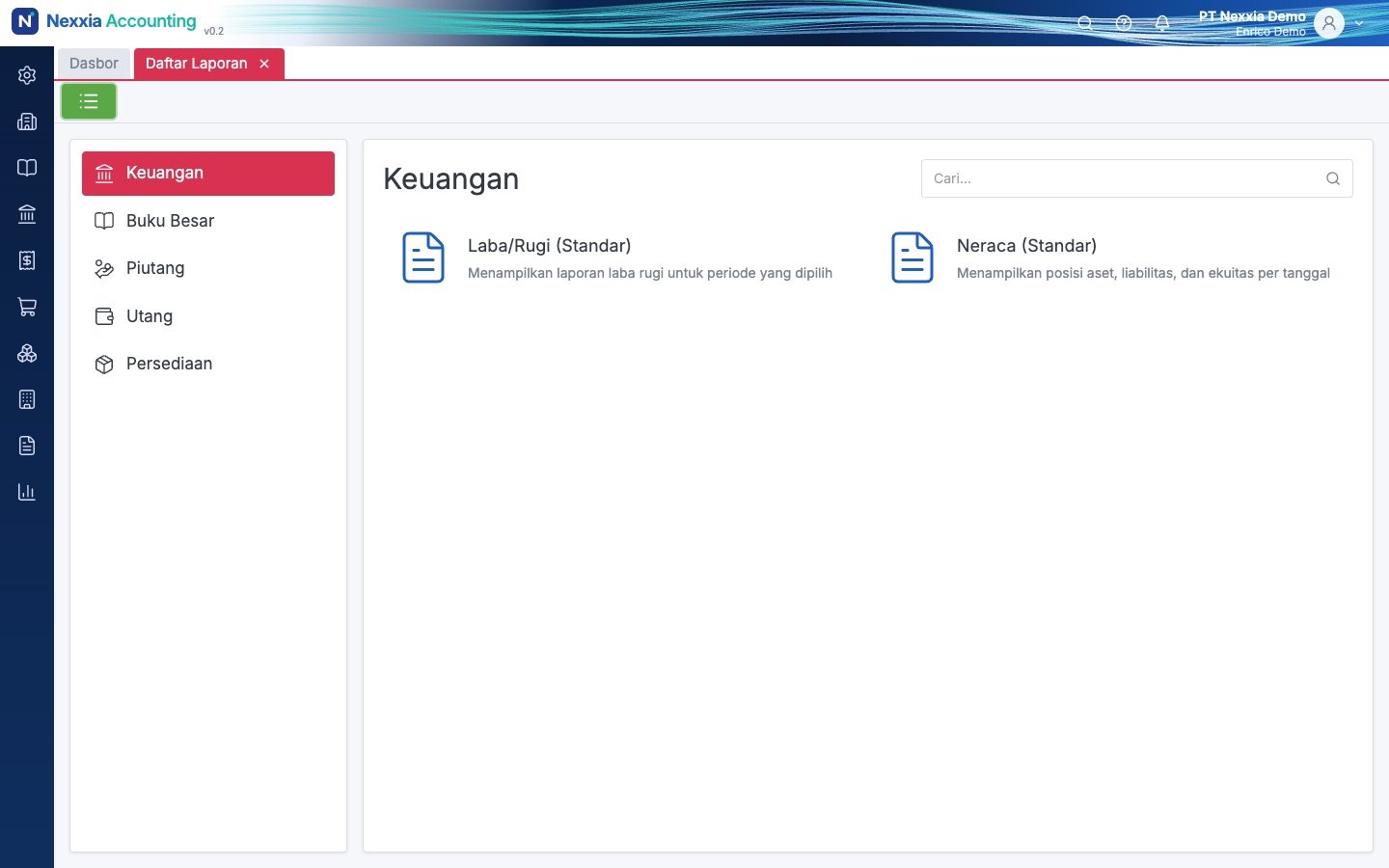
Task: Open the open book icon in the sidebar
Action: [x=27, y=168]
